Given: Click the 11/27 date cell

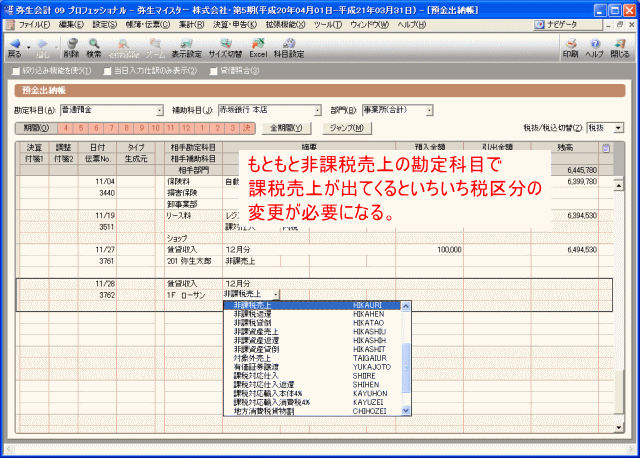Looking at the screenshot, I should (x=97, y=250).
